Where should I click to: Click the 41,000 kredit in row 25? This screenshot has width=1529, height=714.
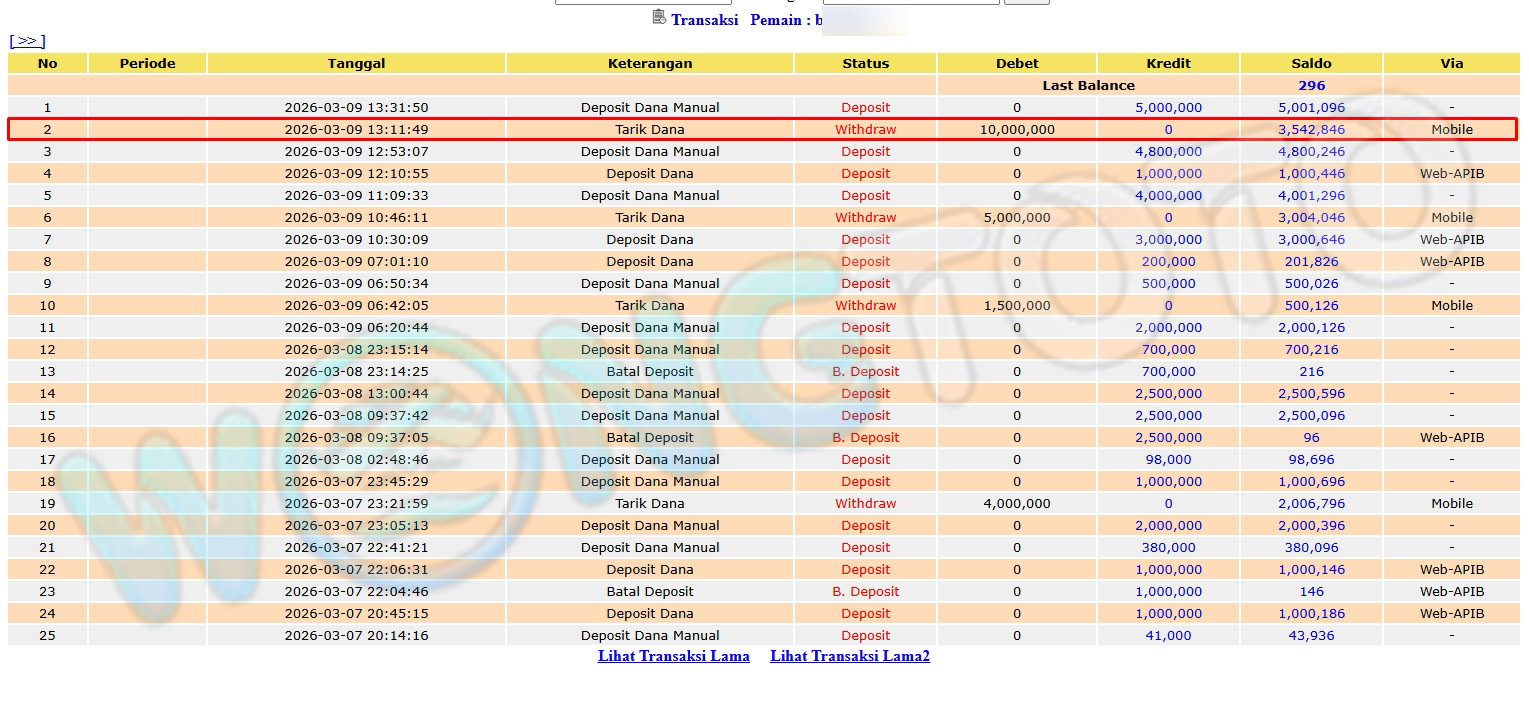1168,635
